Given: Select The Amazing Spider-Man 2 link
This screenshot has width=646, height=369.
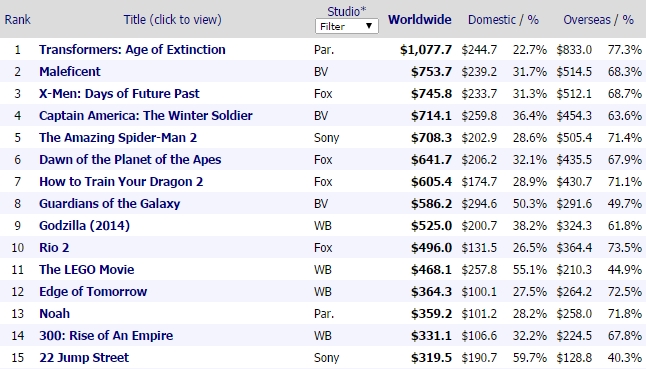Looking at the screenshot, I should 118,138.
